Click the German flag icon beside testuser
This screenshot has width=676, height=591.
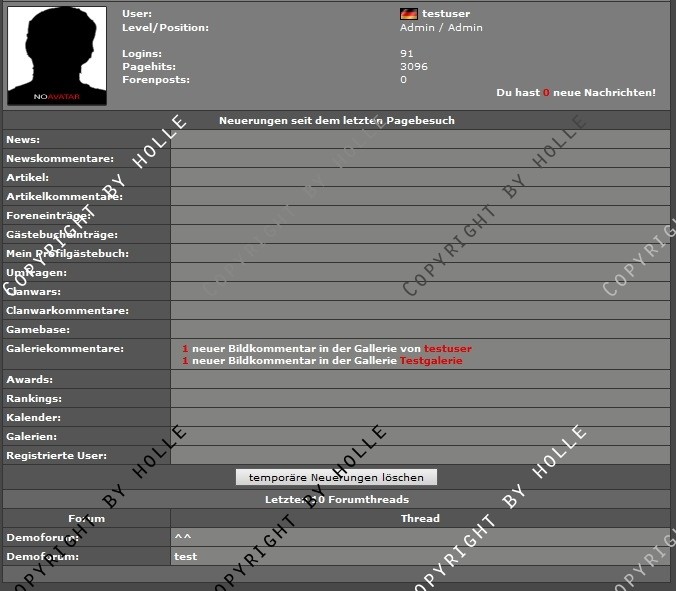(x=408, y=14)
